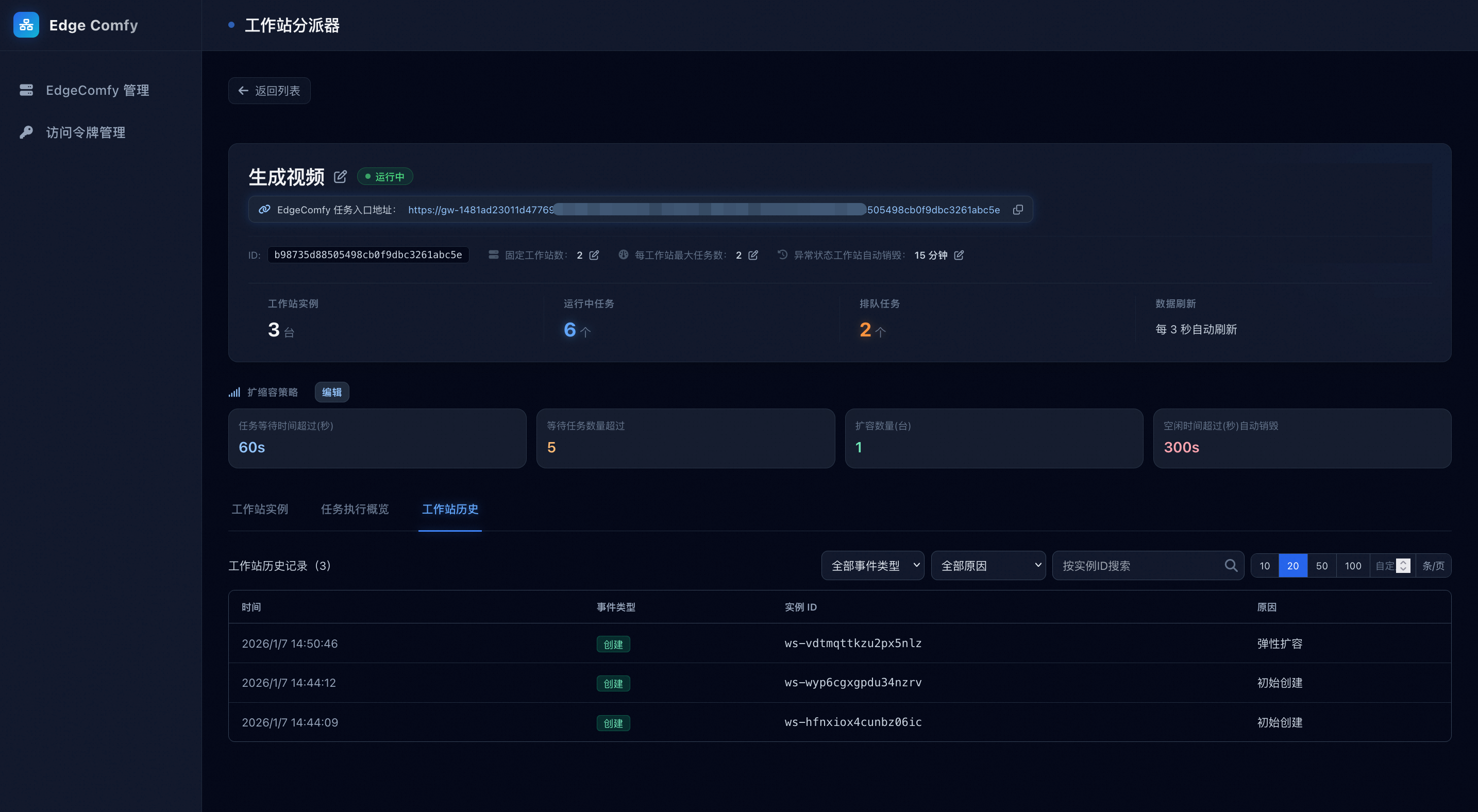Click the search magnifier icon
1478x812 pixels.
(x=1231, y=565)
